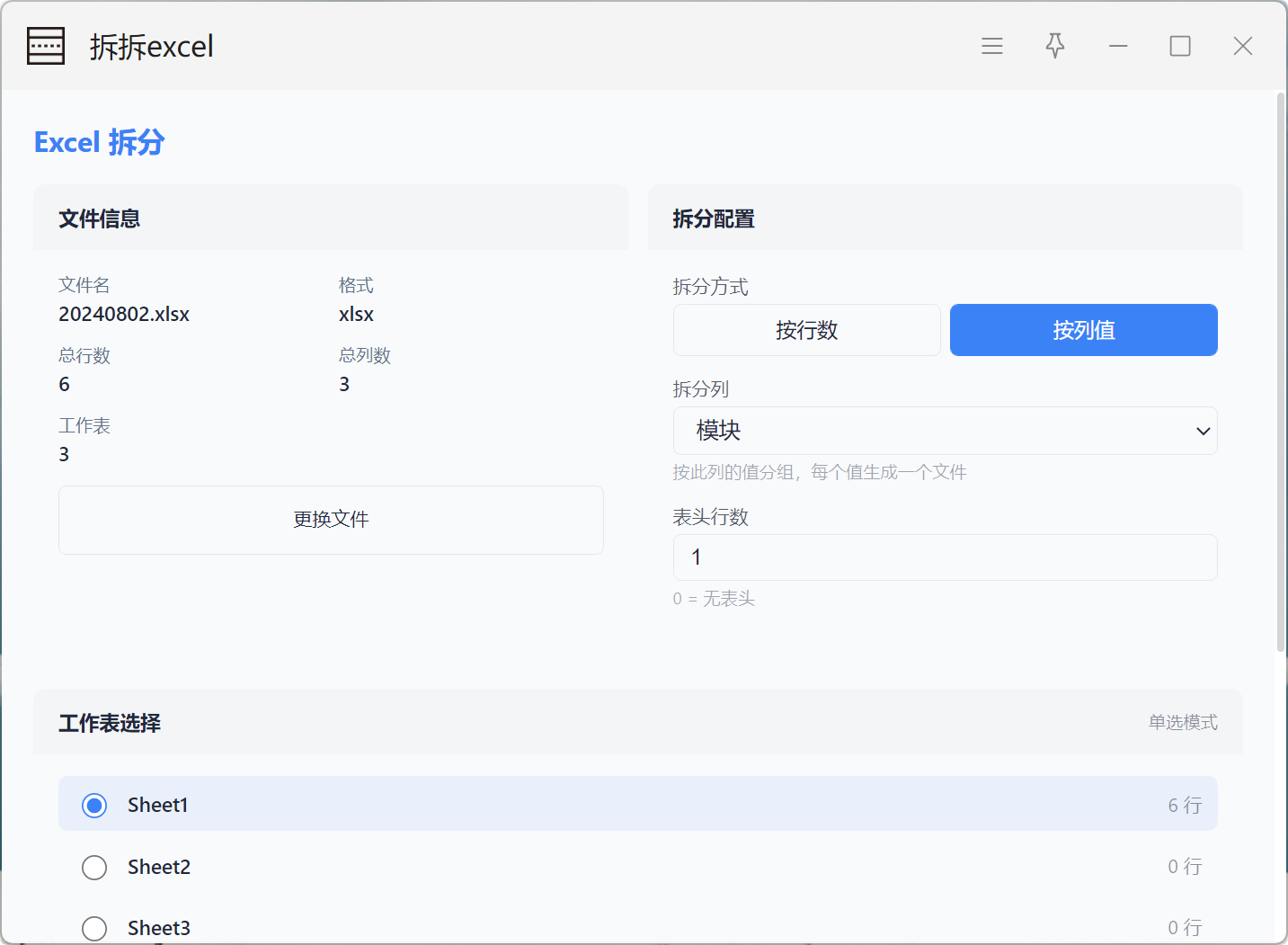The width and height of the screenshot is (1288, 945).
Task: Select the Sheet3 radio button
Action: point(94,929)
